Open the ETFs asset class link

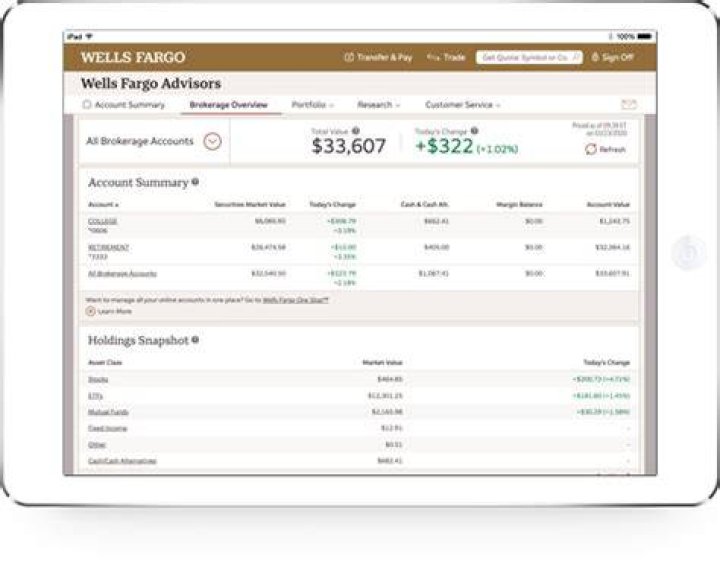pyautogui.click(x=96, y=396)
